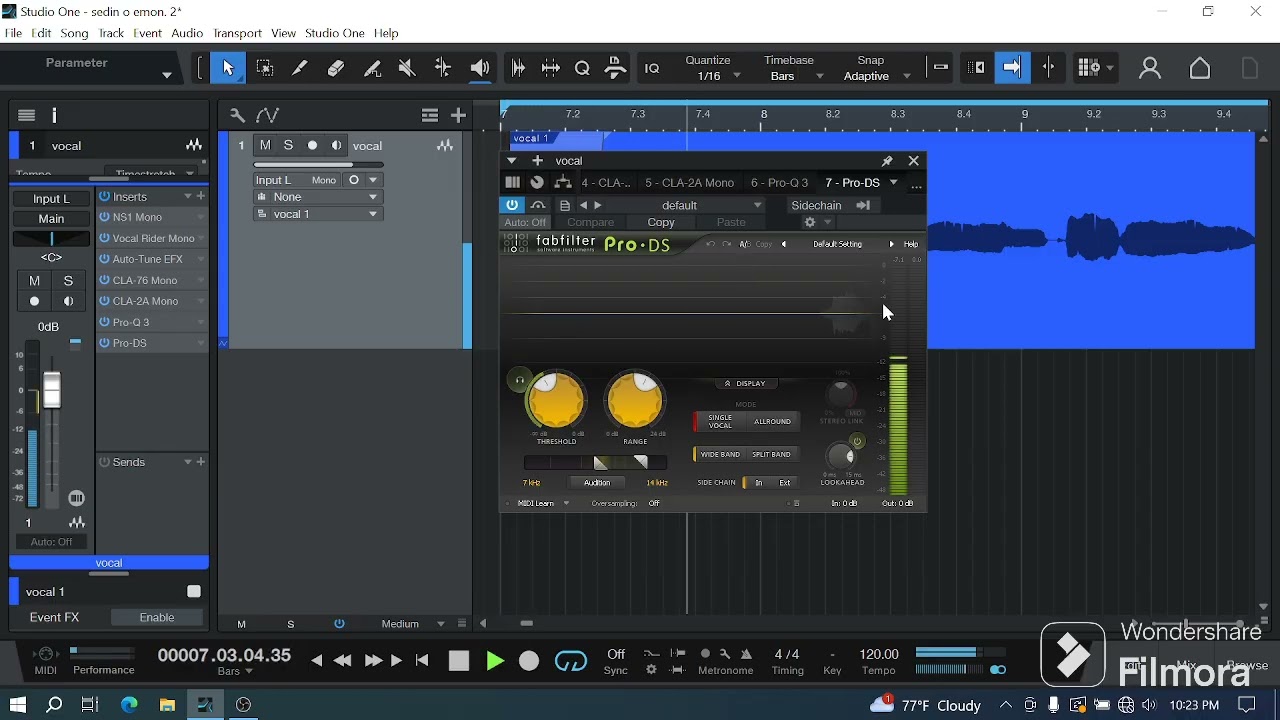The width and height of the screenshot is (1280, 720).
Task: Click the Zoom magnifier tool
Action: pyautogui.click(x=584, y=68)
